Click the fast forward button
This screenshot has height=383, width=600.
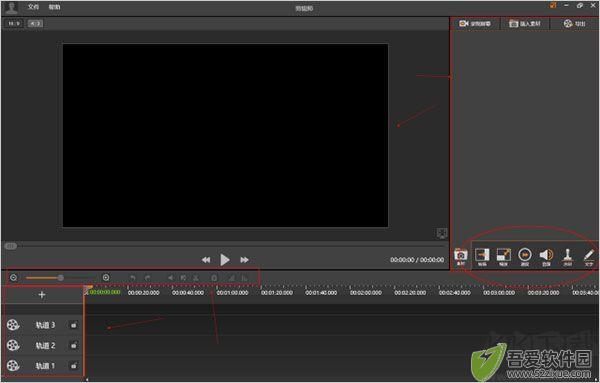coord(244,260)
